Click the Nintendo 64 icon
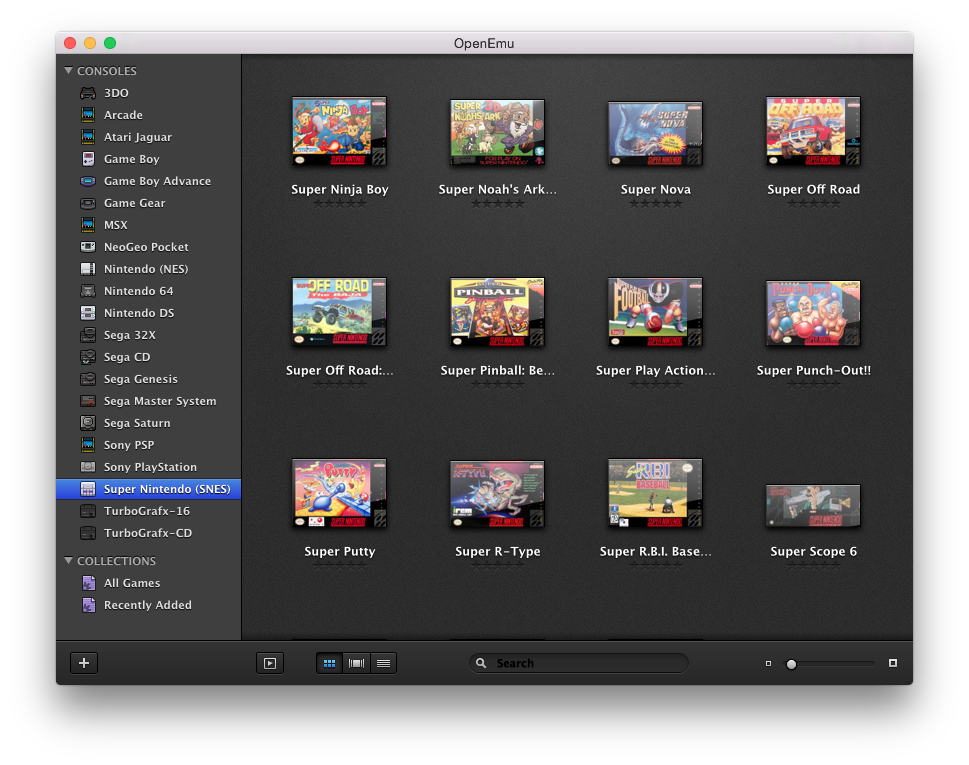 point(88,291)
